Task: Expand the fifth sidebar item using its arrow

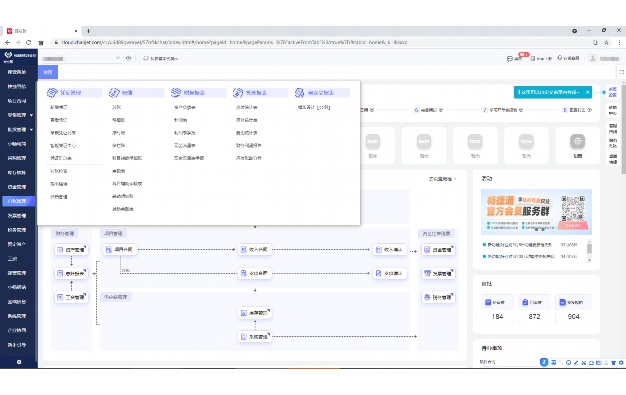Action: coord(31,130)
